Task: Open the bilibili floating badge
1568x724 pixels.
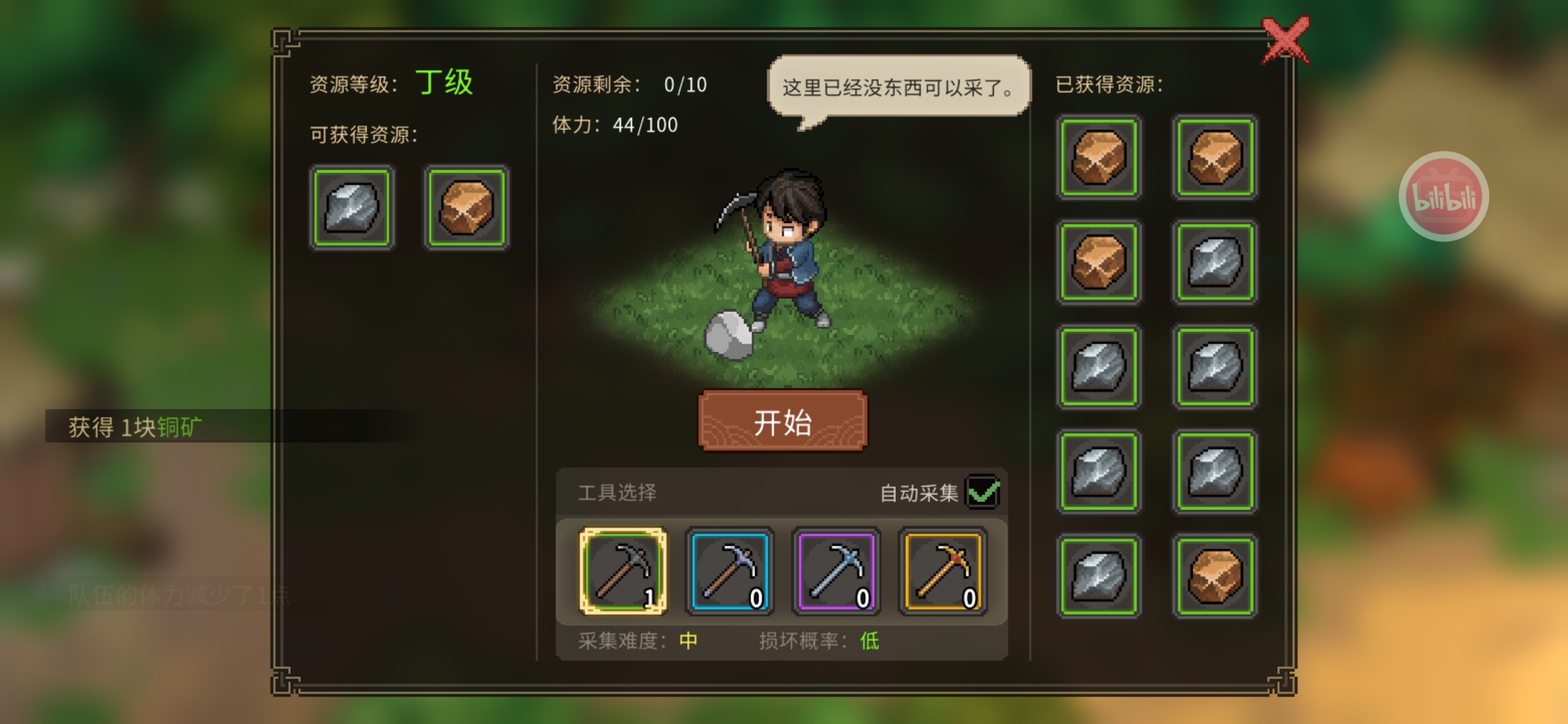Action: click(1444, 196)
